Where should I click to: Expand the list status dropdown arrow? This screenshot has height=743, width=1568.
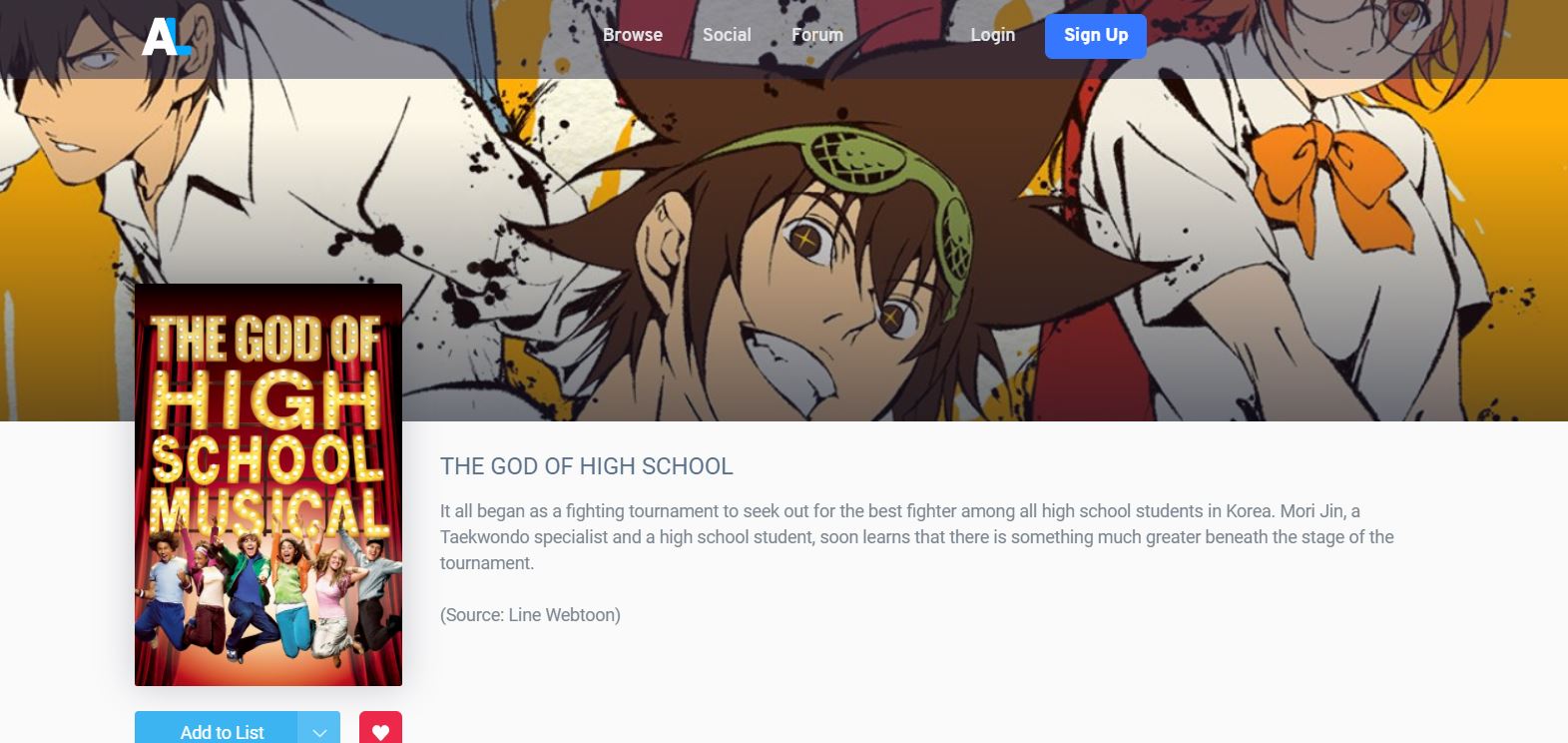click(319, 730)
